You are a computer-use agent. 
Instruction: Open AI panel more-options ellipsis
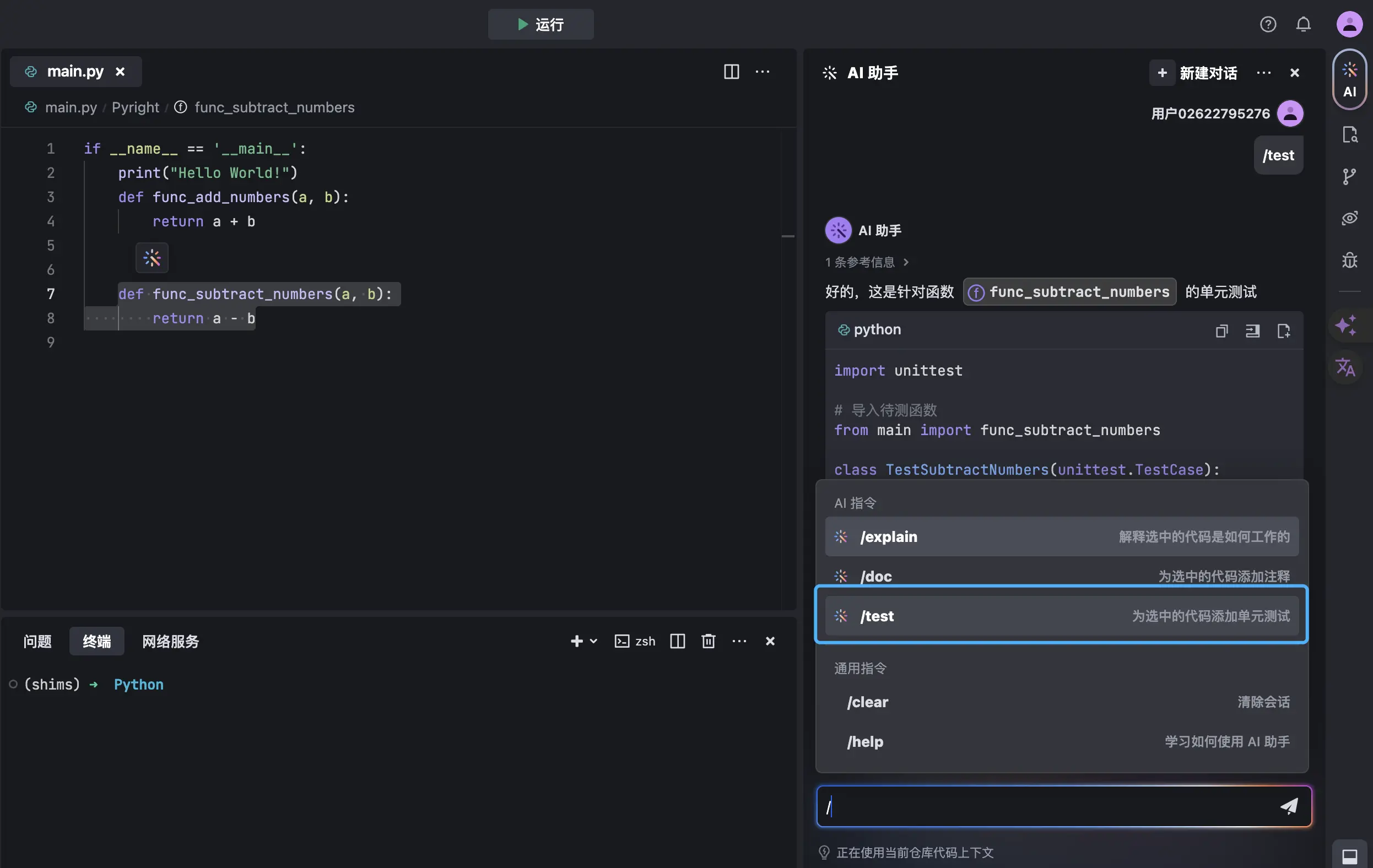pyautogui.click(x=1263, y=73)
